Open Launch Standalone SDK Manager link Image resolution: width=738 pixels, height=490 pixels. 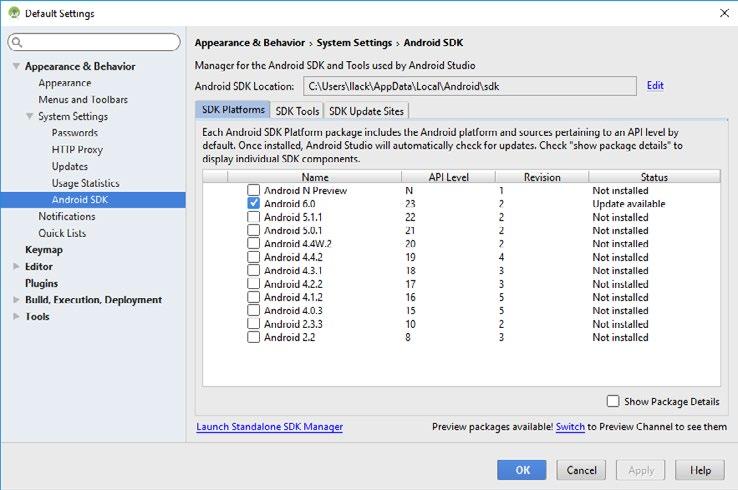point(269,427)
